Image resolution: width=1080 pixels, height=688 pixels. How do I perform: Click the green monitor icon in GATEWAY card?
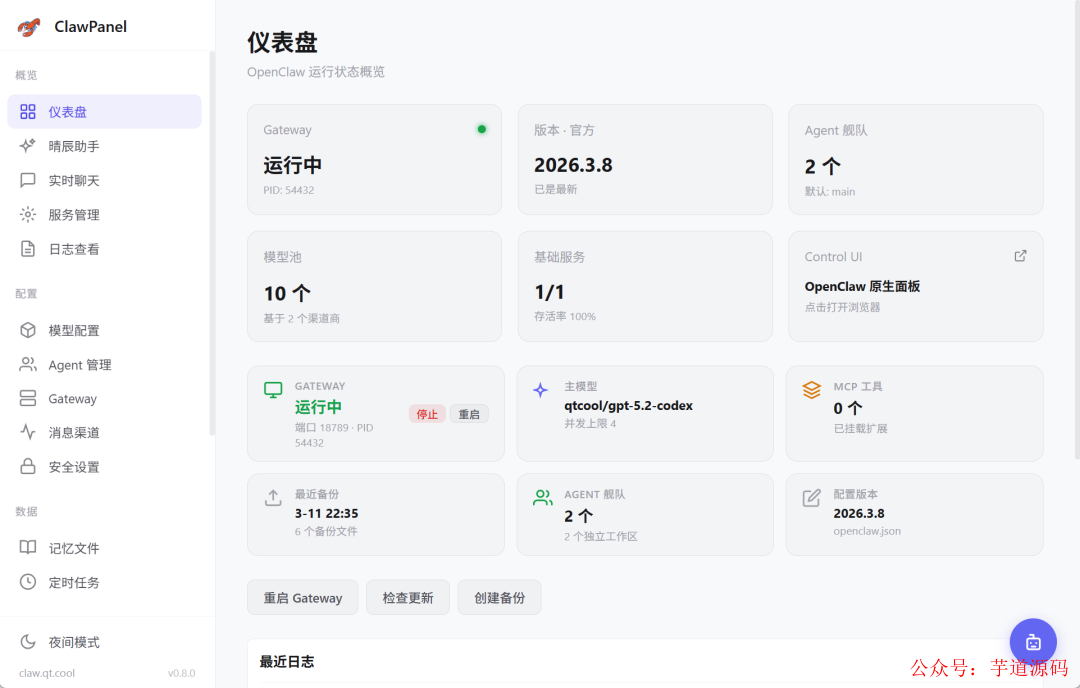pyautogui.click(x=273, y=390)
